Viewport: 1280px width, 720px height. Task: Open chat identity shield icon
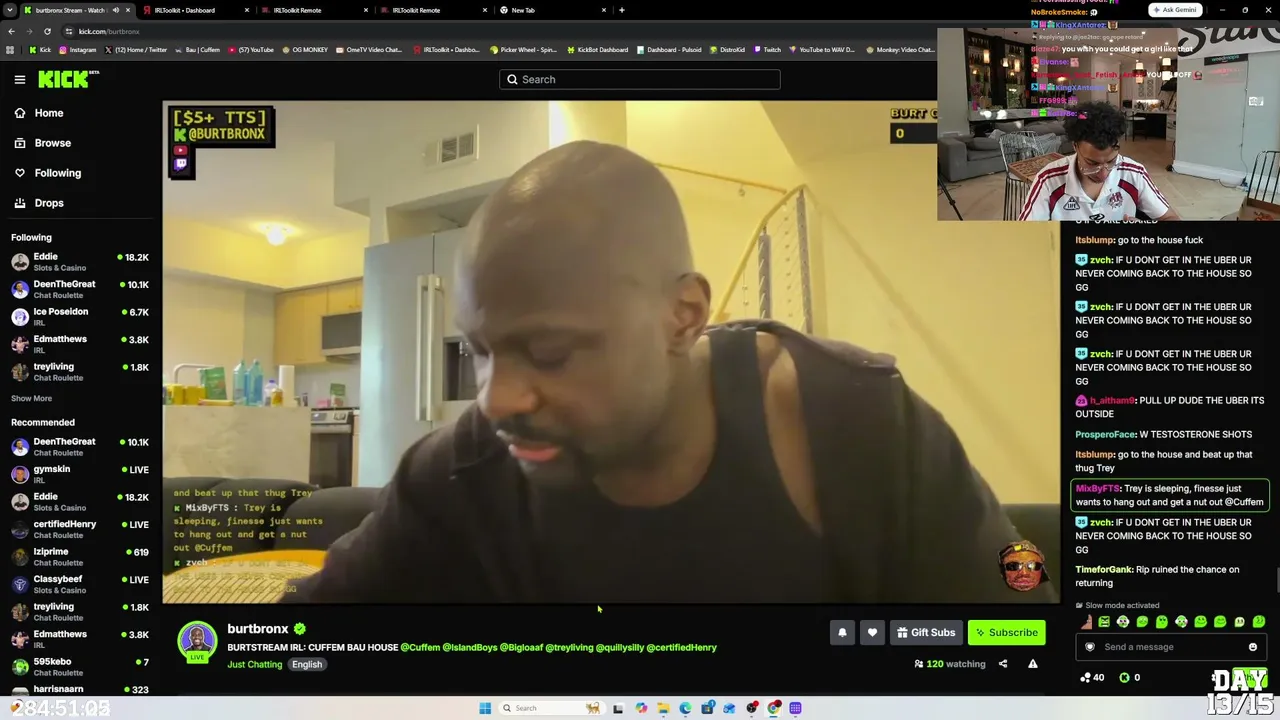(x=1090, y=647)
